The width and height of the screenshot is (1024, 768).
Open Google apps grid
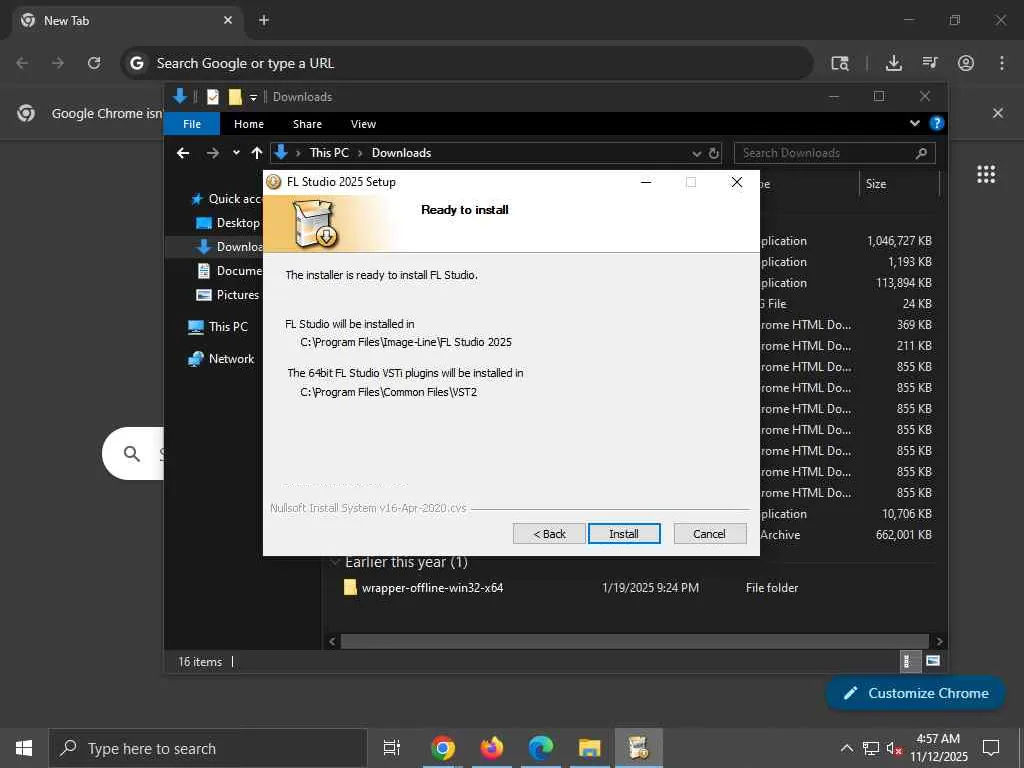point(986,174)
